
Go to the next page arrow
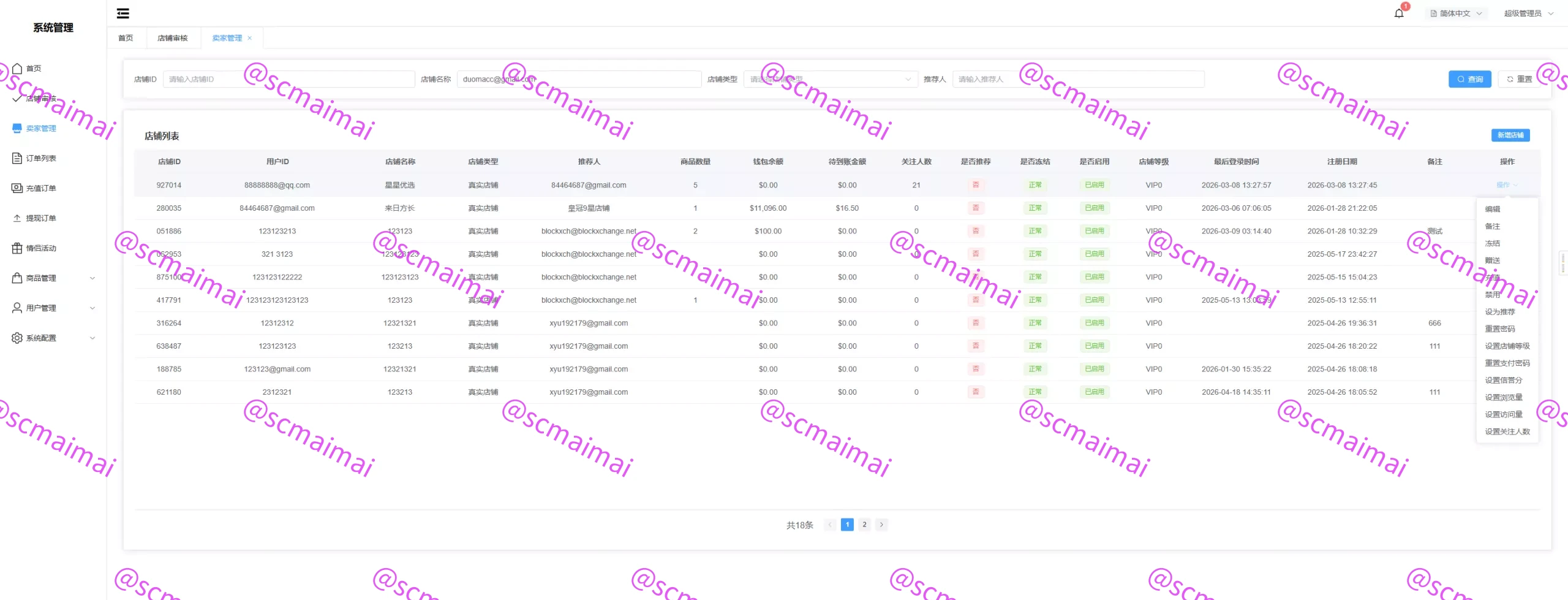(x=881, y=525)
